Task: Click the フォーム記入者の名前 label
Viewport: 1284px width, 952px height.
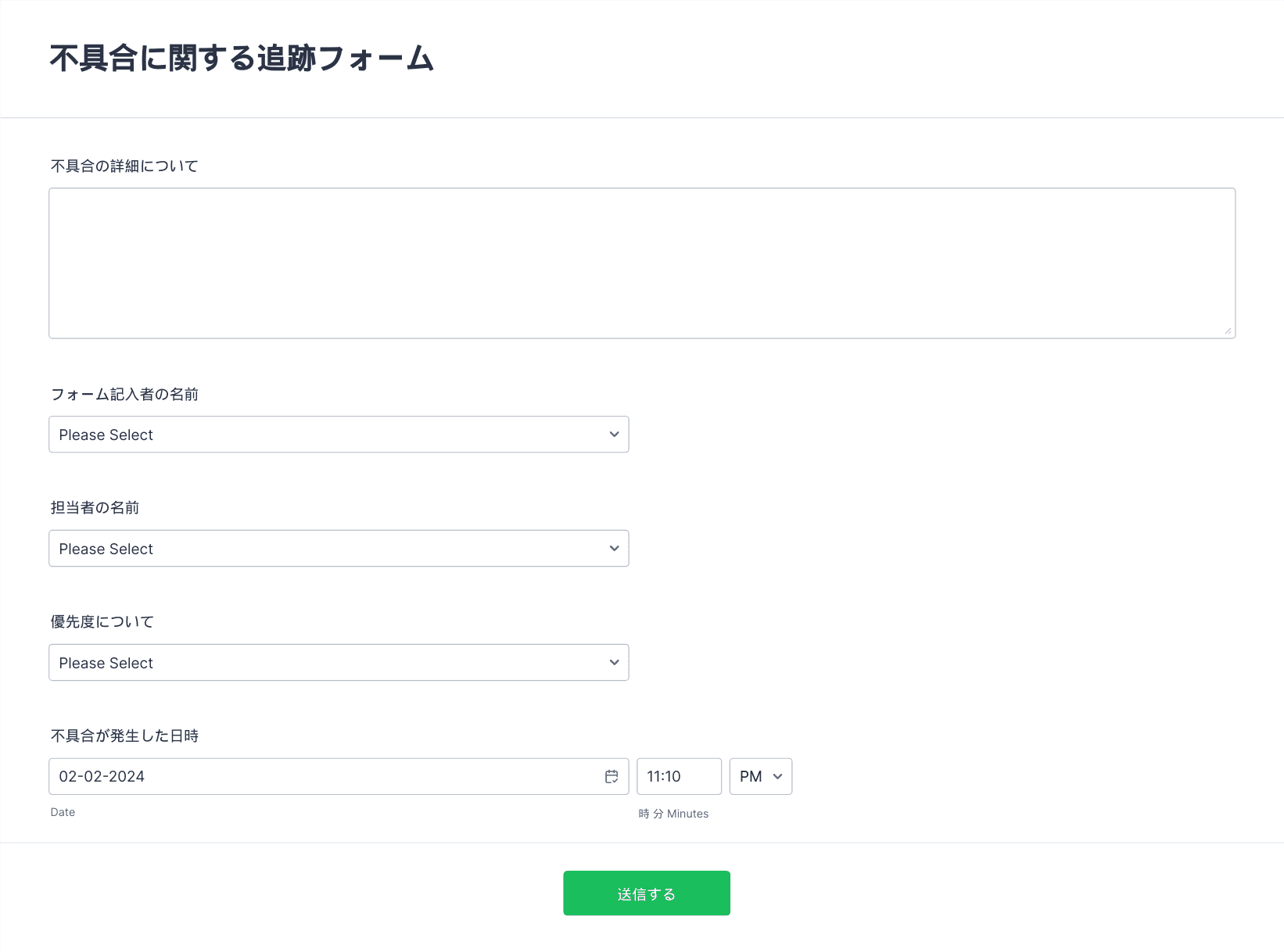Action: (x=124, y=394)
